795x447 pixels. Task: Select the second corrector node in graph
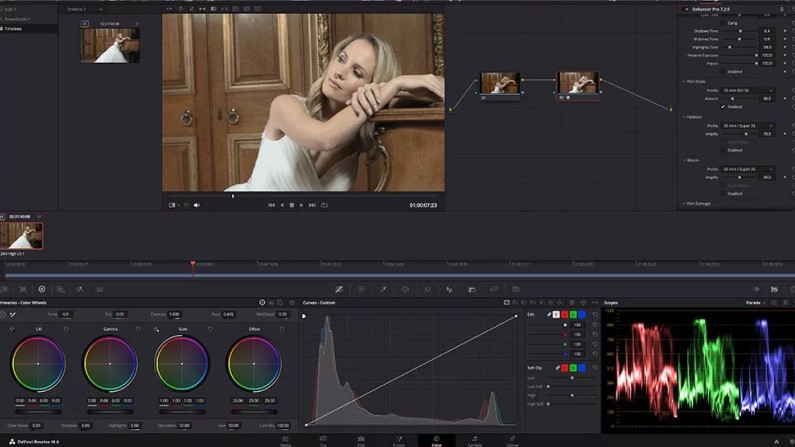(577, 86)
